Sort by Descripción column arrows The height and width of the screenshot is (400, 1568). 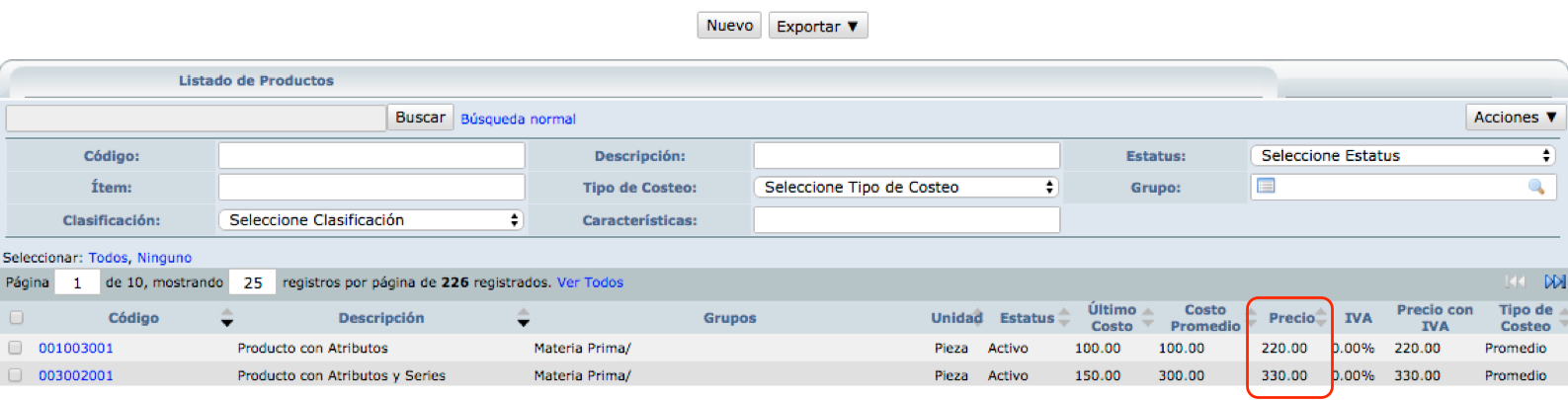coord(524,318)
